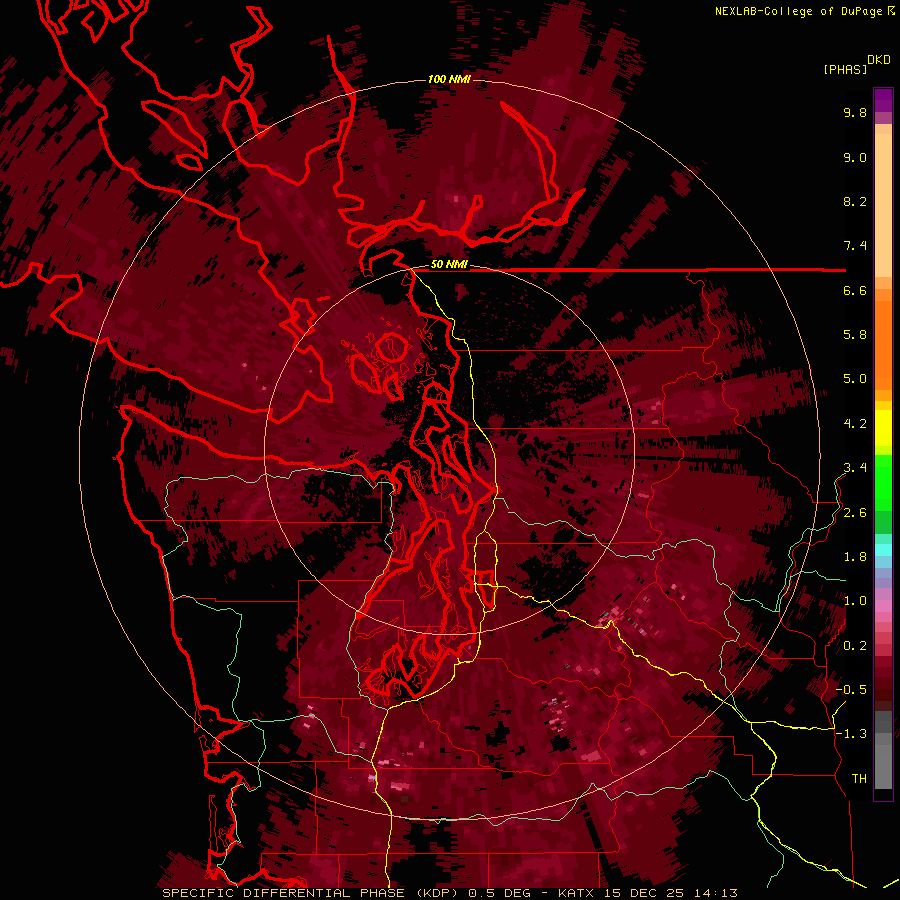Image resolution: width=900 pixels, height=900 pixels.
Task: Click the Specific Differential Phase KATX caption
Action: pos(450,893)
